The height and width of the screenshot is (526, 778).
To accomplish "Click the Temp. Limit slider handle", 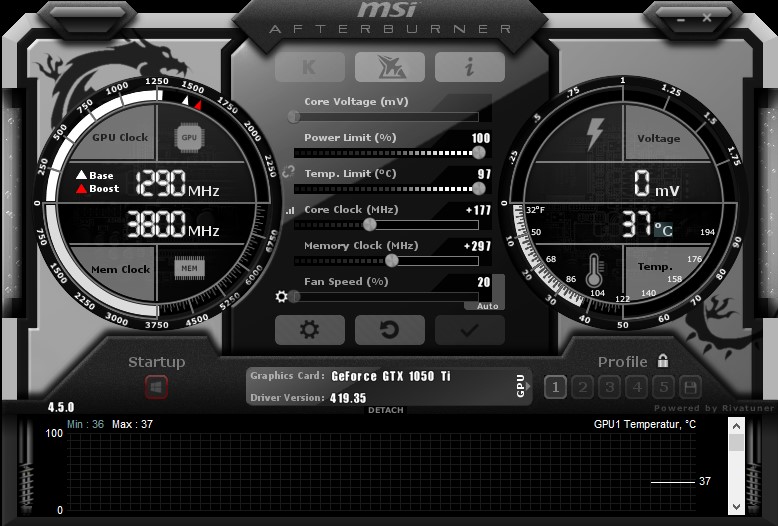I will [479, 189].
